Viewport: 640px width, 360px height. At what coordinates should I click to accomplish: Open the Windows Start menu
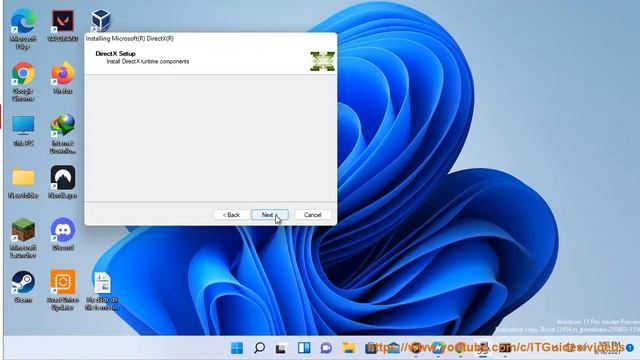(237, 348)
